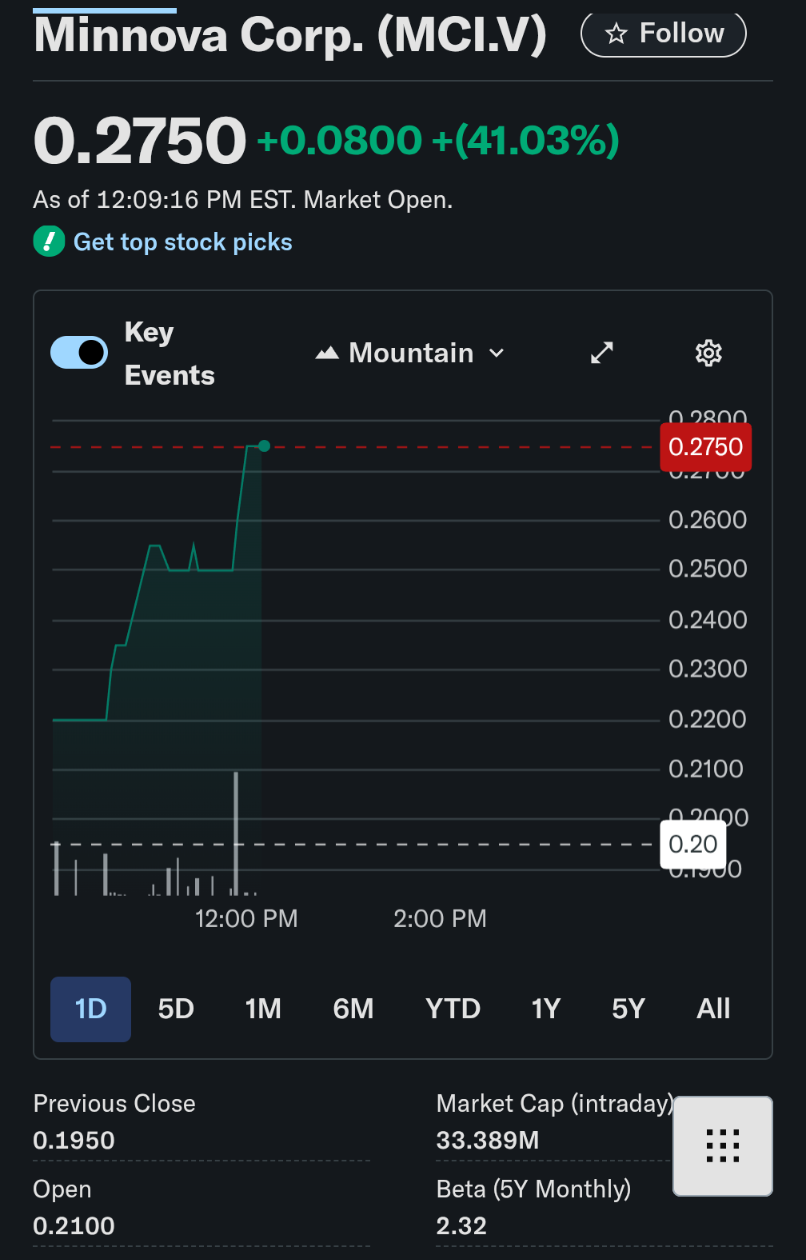Show the YTD chart range

tap(453, 1009)
